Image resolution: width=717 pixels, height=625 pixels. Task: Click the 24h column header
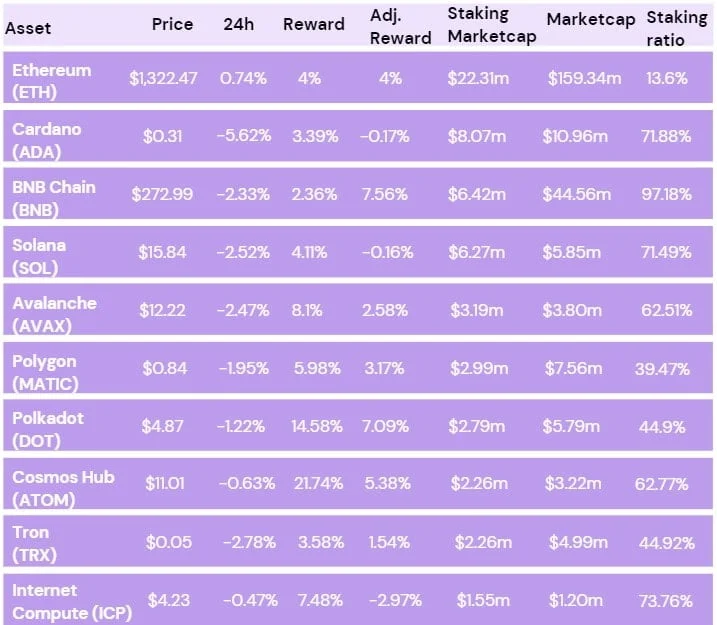tap(238, 24)
